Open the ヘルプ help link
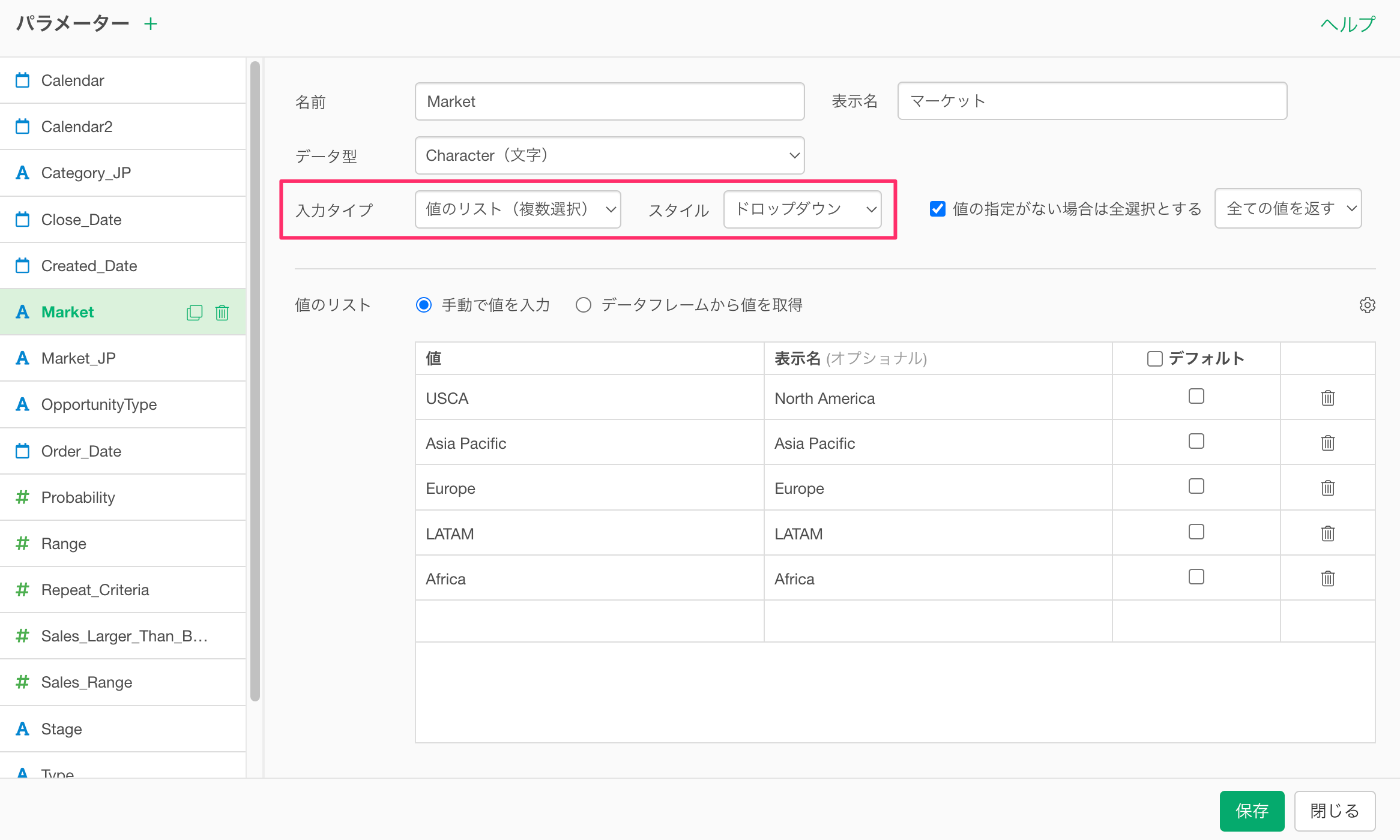 tap(1348, 24)
